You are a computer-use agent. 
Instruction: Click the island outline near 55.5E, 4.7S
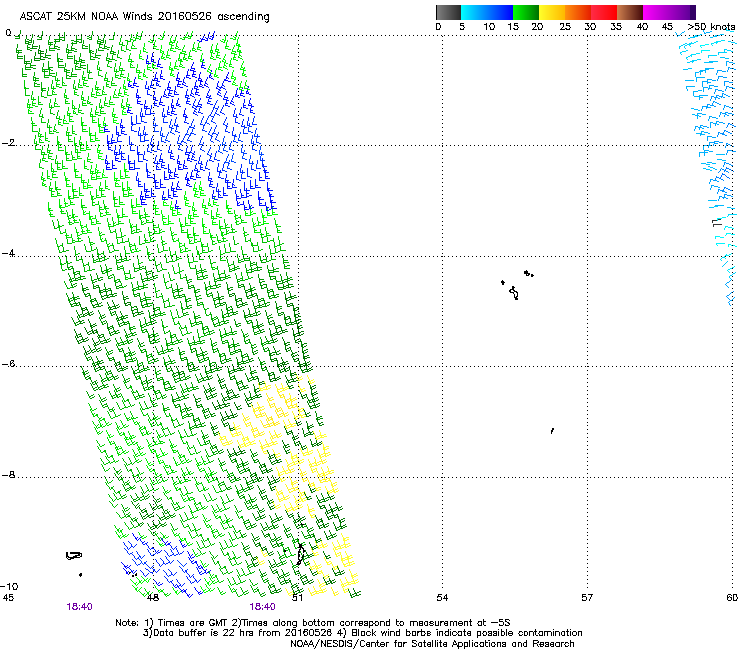point(514,293)
